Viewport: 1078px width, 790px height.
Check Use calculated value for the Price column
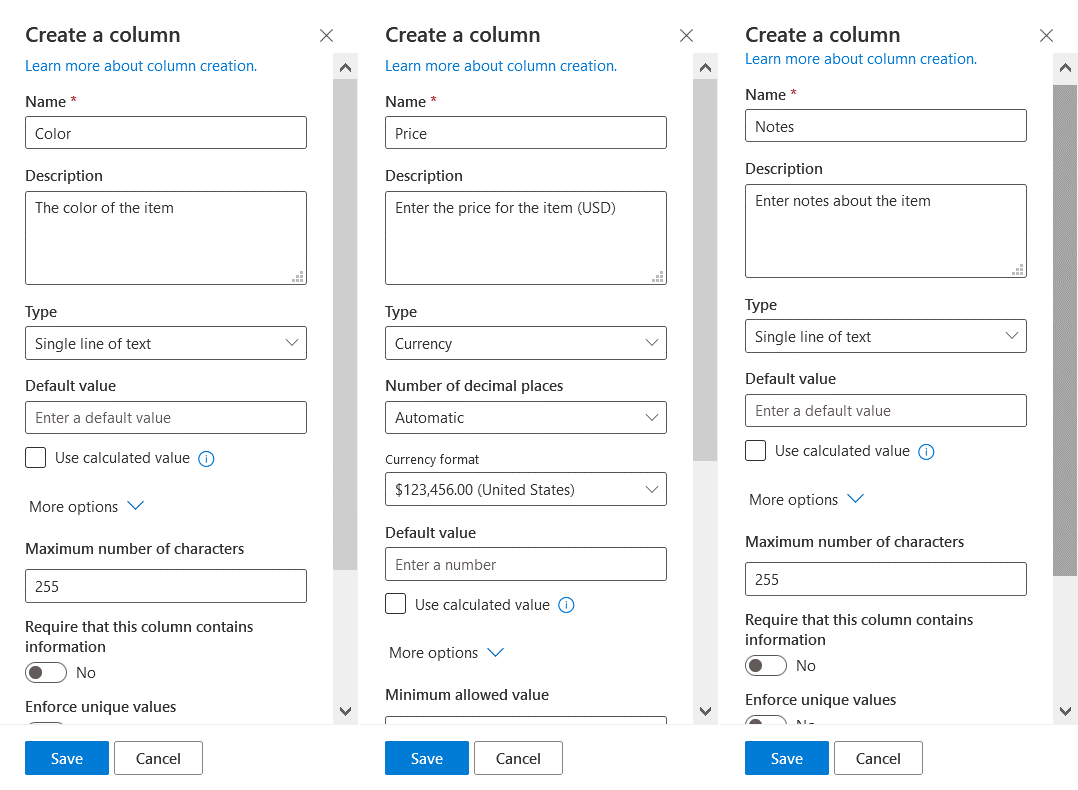(395, 604)
